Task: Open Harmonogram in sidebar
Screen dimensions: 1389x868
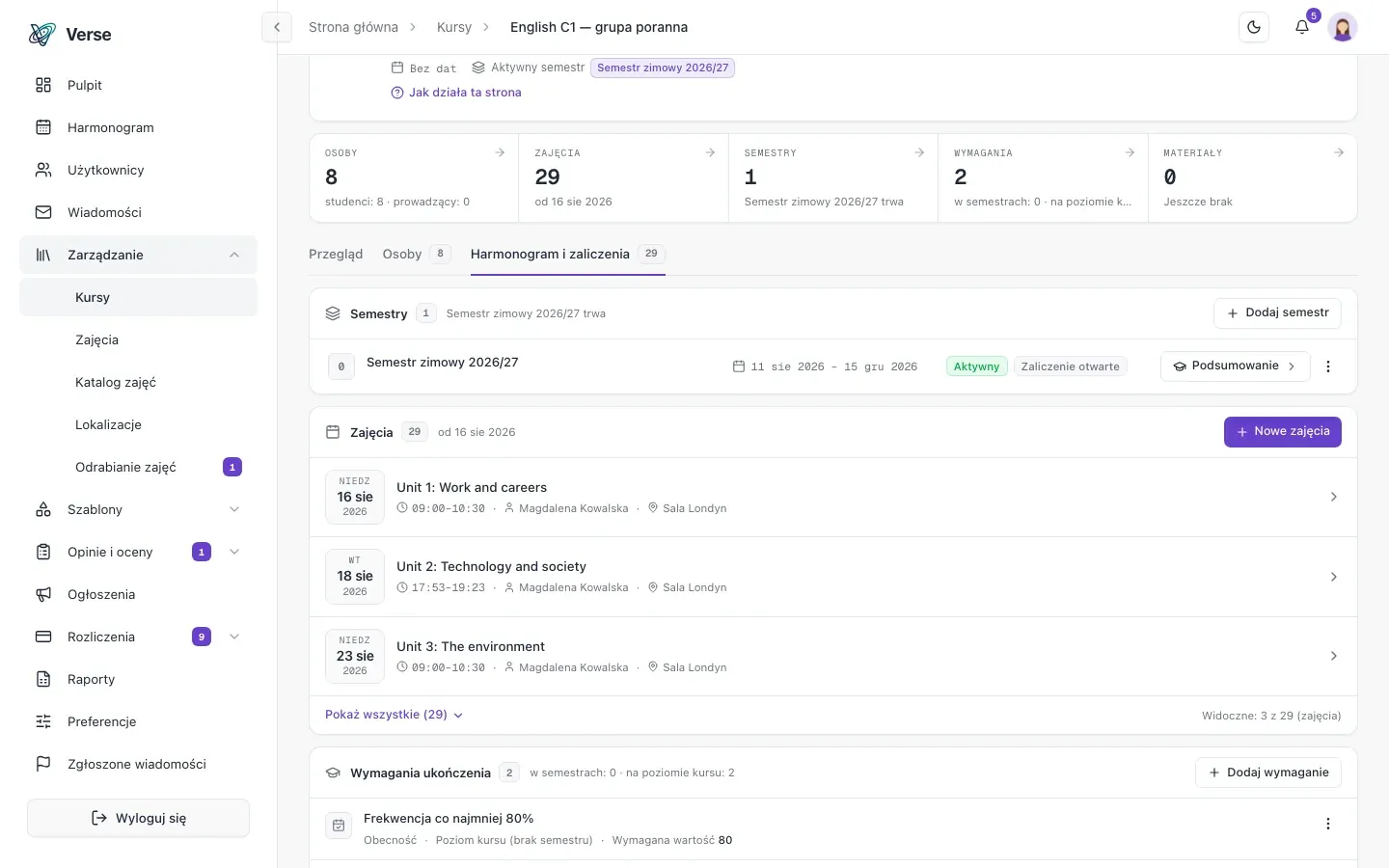Action: coord(138,127)
